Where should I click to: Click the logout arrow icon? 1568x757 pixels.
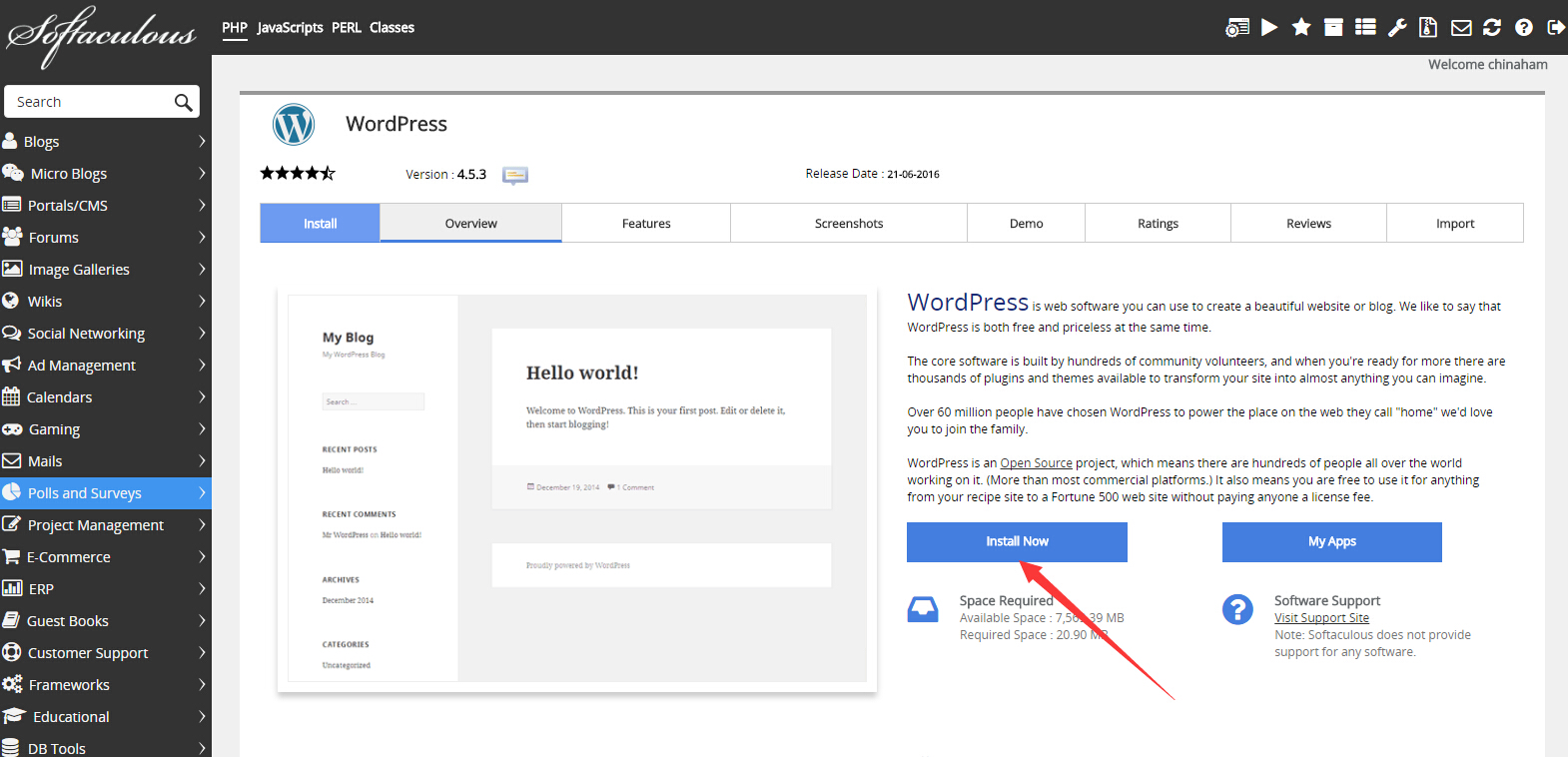pos(1556,27)
